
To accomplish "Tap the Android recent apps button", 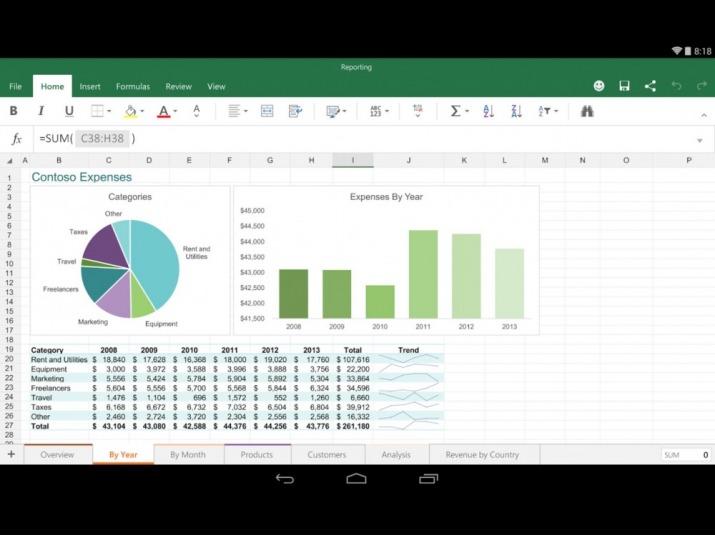I will click(x=428, y=479).
